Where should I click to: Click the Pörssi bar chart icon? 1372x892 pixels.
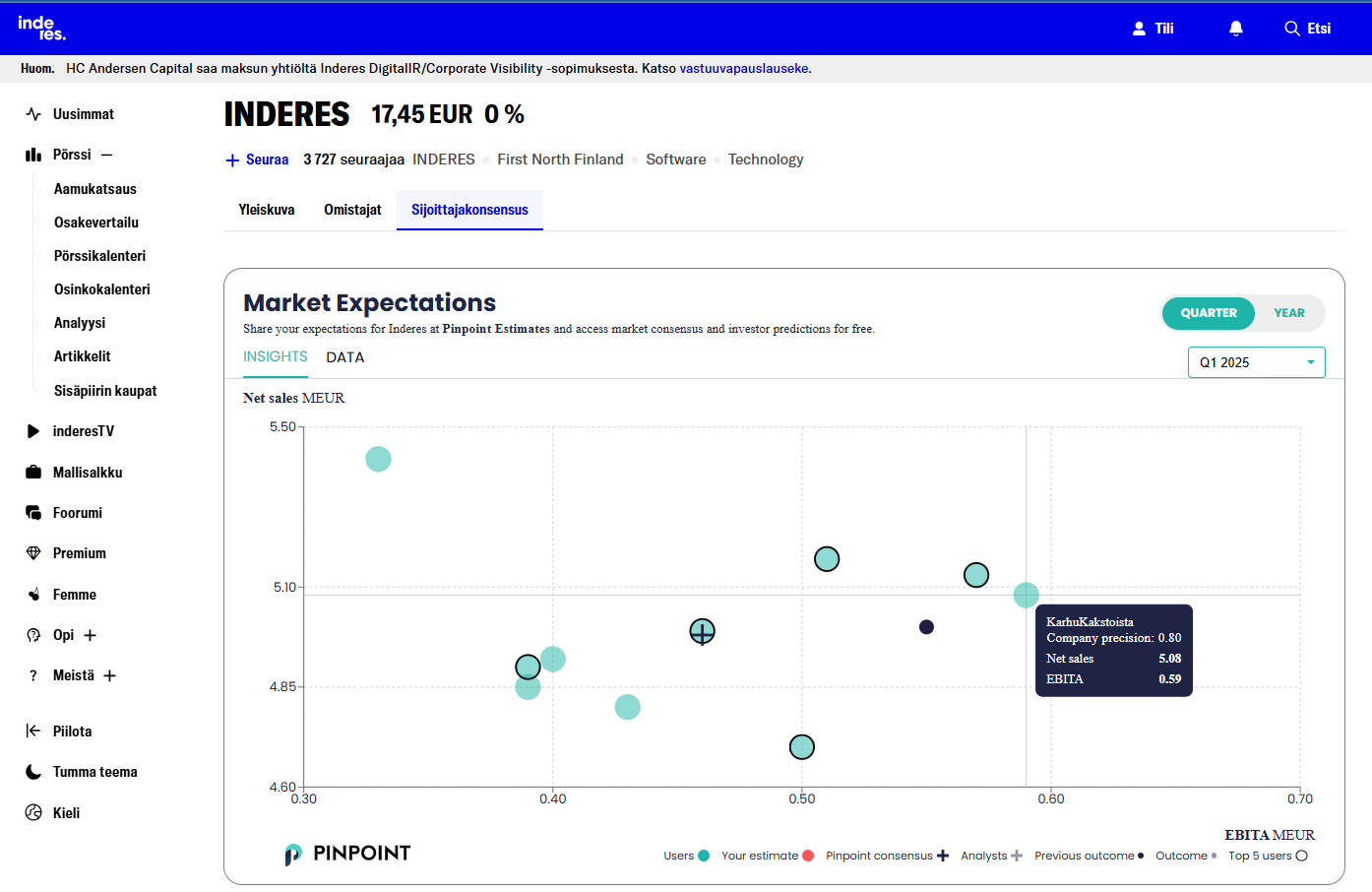(33, 155)
